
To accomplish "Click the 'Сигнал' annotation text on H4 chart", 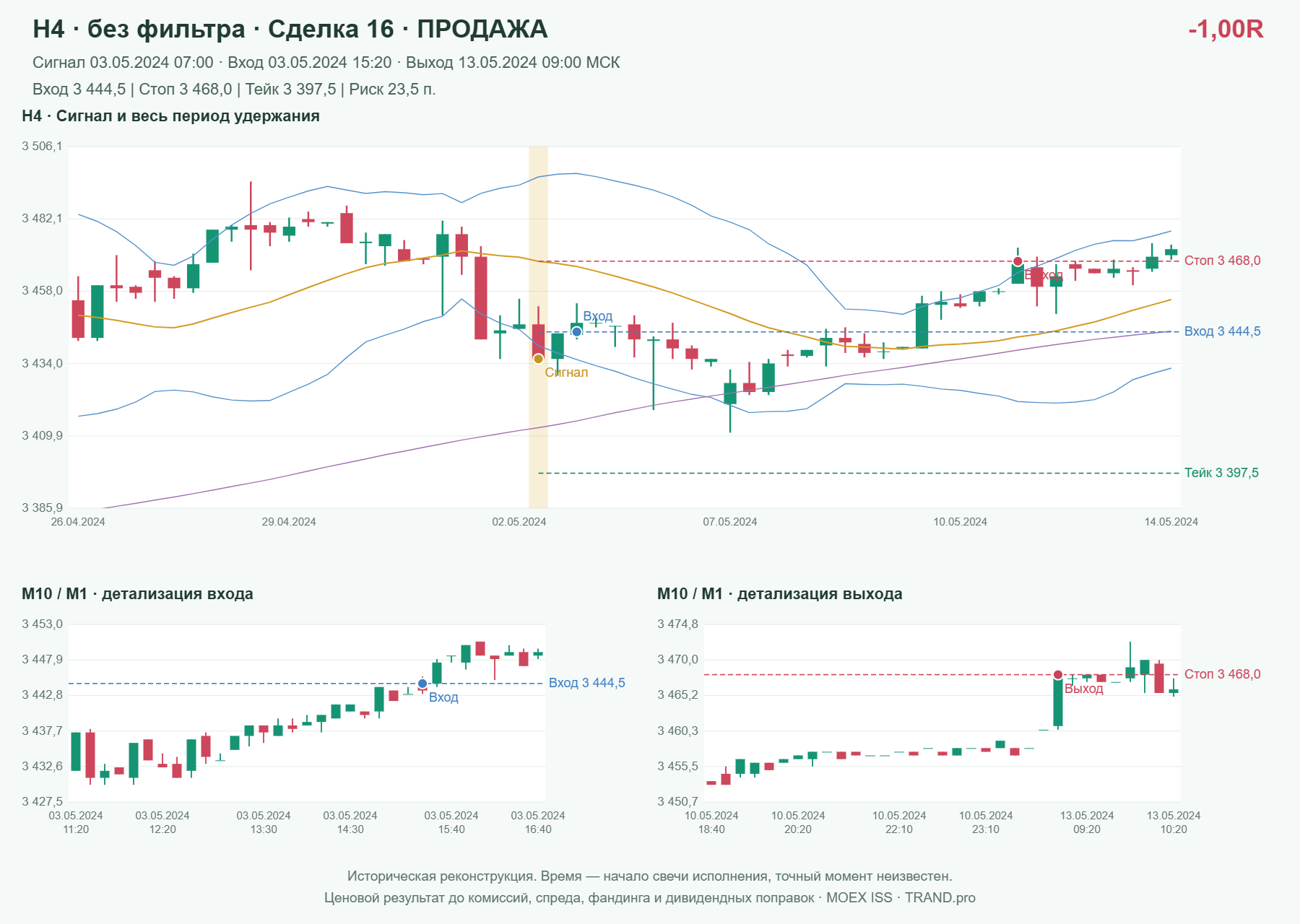I will [566, 372].
